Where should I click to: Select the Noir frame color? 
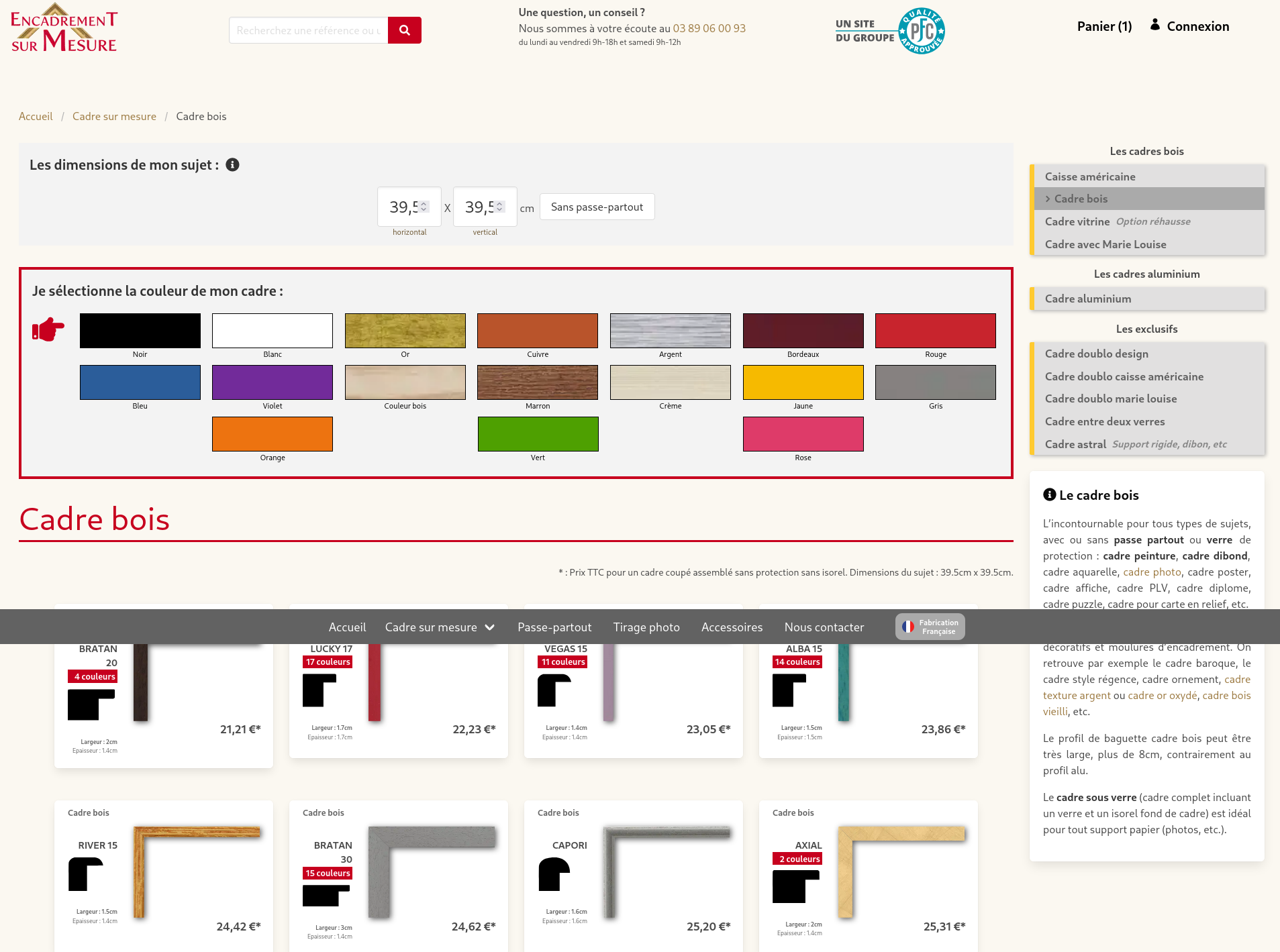tap(140, 330)
